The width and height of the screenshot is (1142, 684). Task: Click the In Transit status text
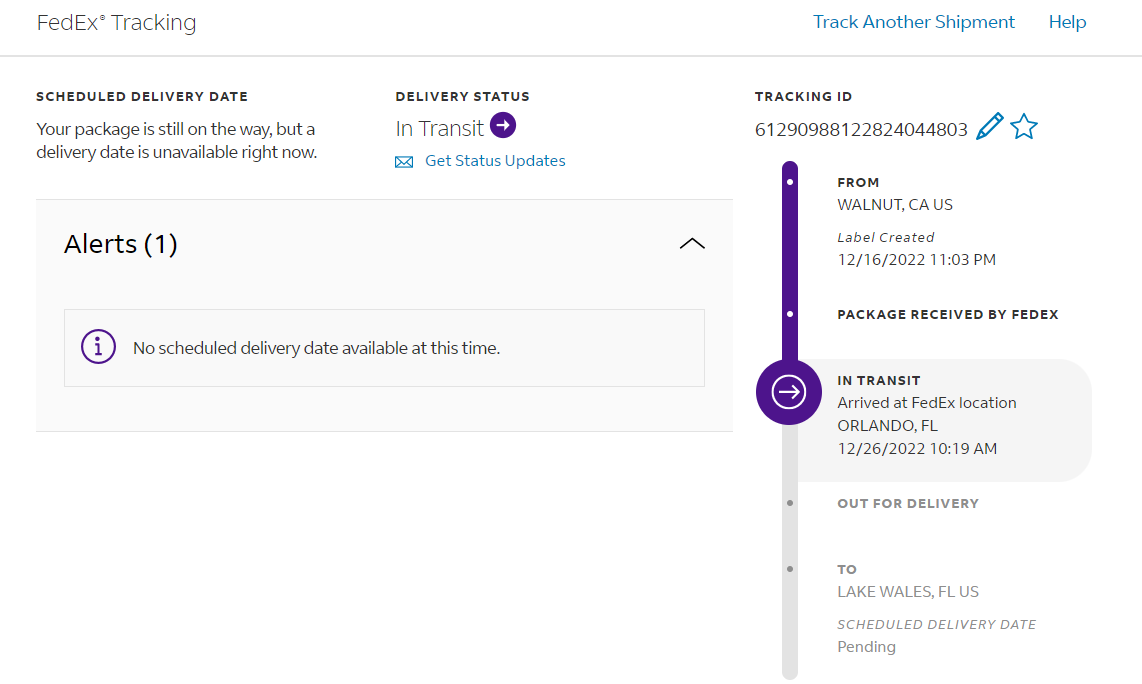point(439,128)
